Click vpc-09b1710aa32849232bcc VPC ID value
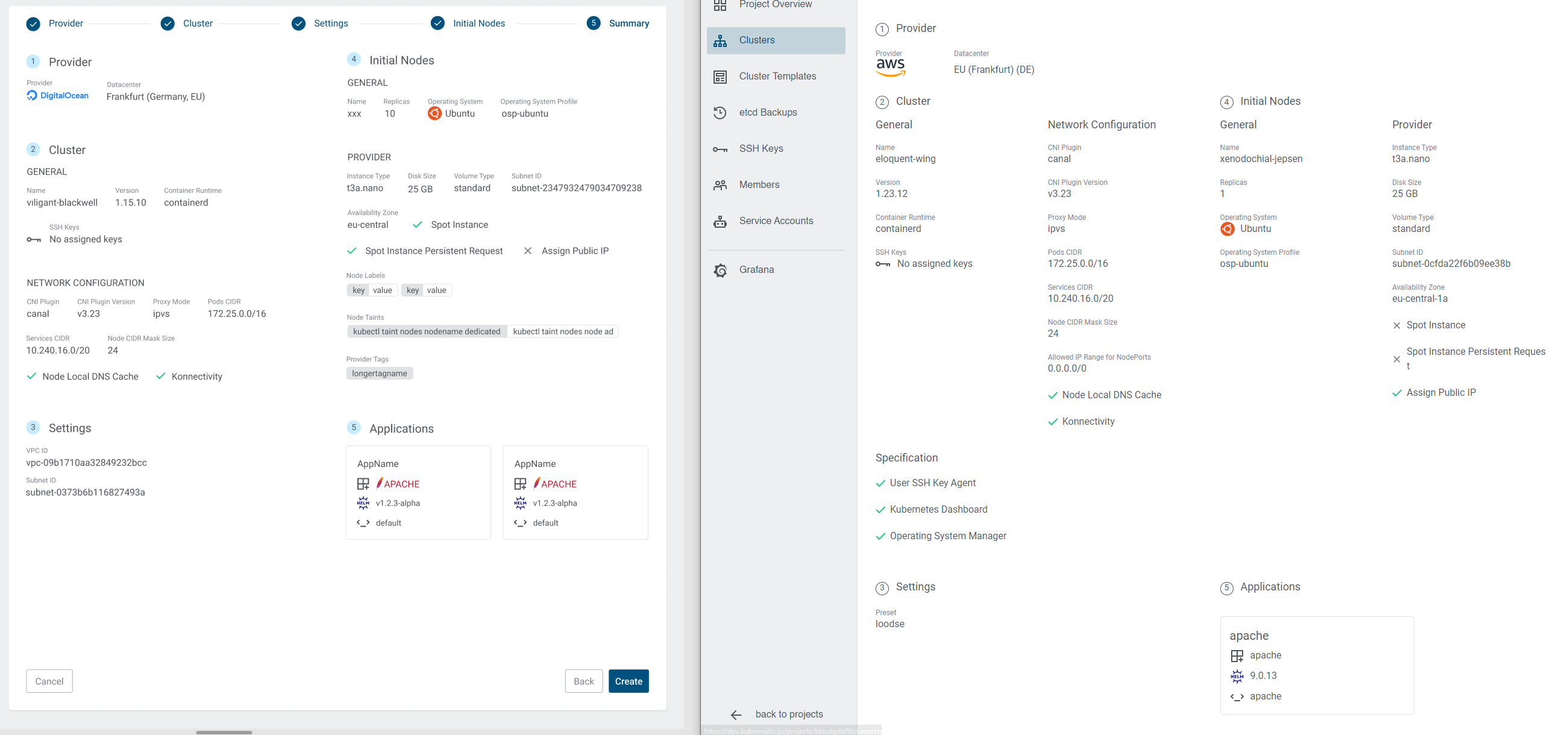The width and height of the screenshot is (1568, 735). click(x=86, y=463)
